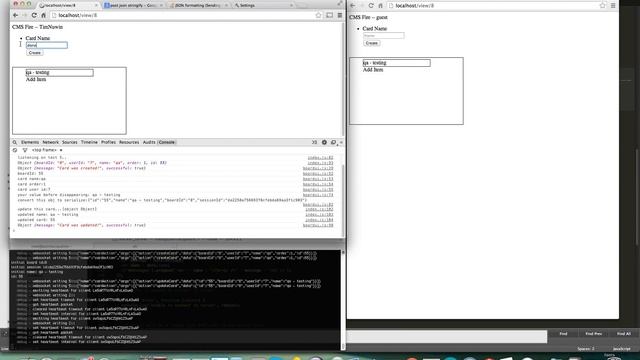640x360 pixels.
Task: Open the Chrome menu in the guest window
Action: pyautogui.click(x=613, y=6)
